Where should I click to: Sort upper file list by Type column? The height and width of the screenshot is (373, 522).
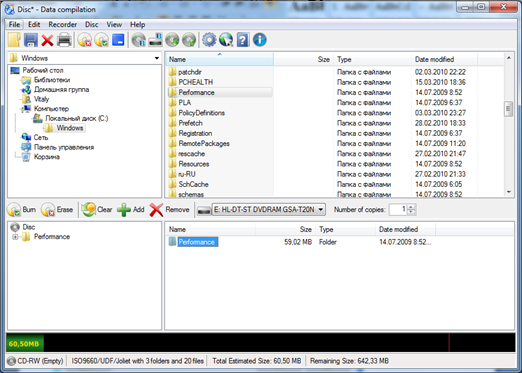(372, 59)
